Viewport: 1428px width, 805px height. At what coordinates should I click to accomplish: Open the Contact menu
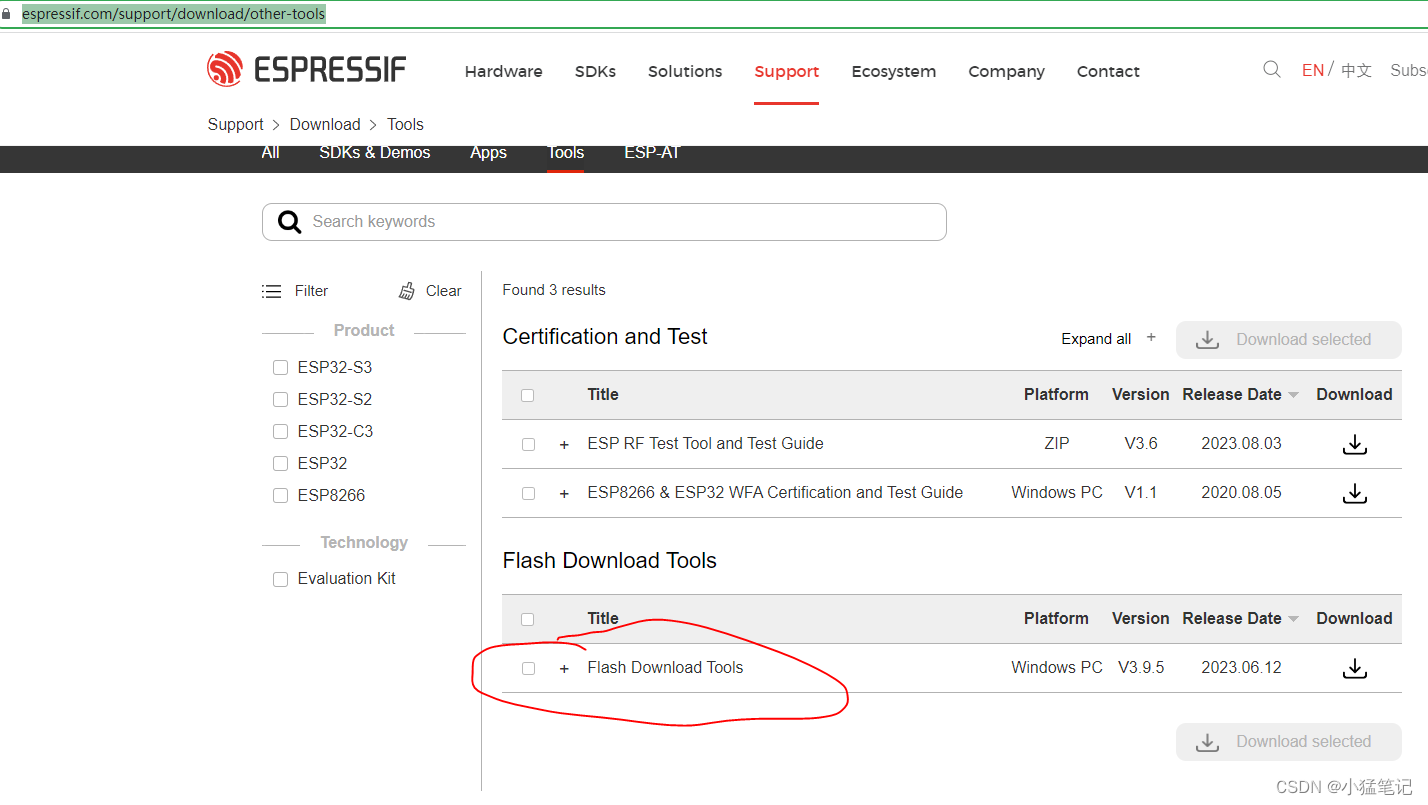1108,71
